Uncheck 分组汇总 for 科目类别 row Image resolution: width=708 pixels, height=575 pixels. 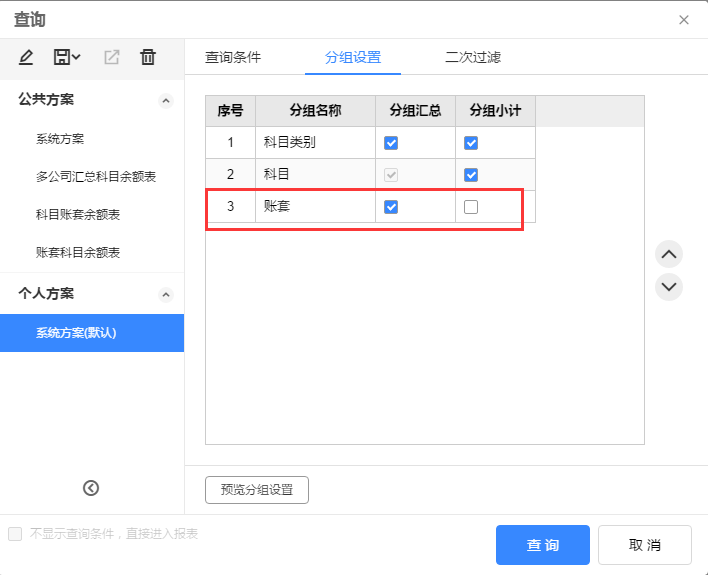click(391, 143)
